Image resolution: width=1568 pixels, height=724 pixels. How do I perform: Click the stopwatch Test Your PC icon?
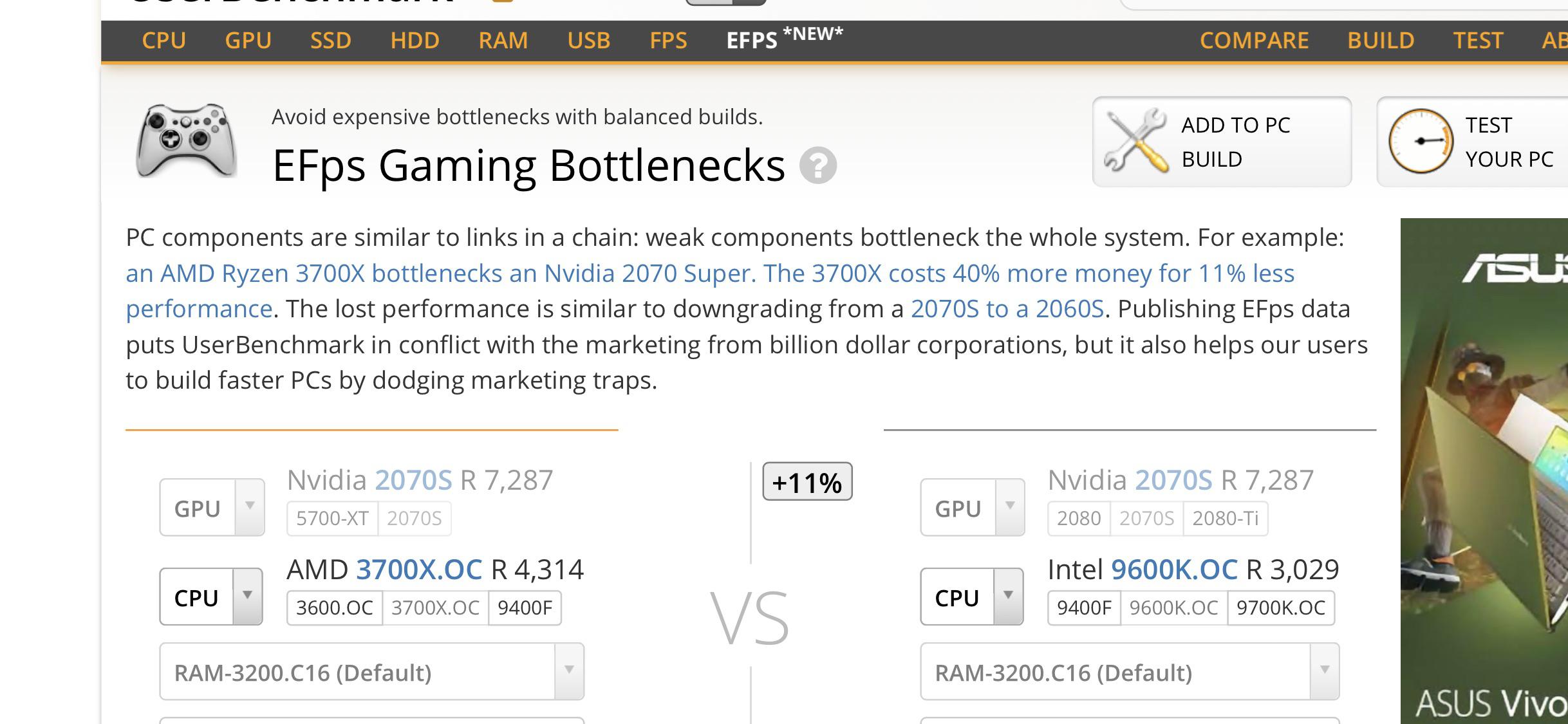pyautogui.click(x=1420, y=141)
